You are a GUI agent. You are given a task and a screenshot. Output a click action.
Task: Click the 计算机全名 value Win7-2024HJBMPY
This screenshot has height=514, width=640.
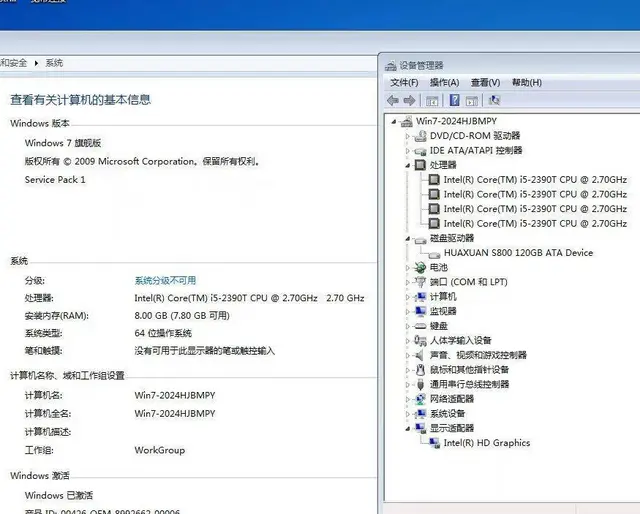(175, 414)
